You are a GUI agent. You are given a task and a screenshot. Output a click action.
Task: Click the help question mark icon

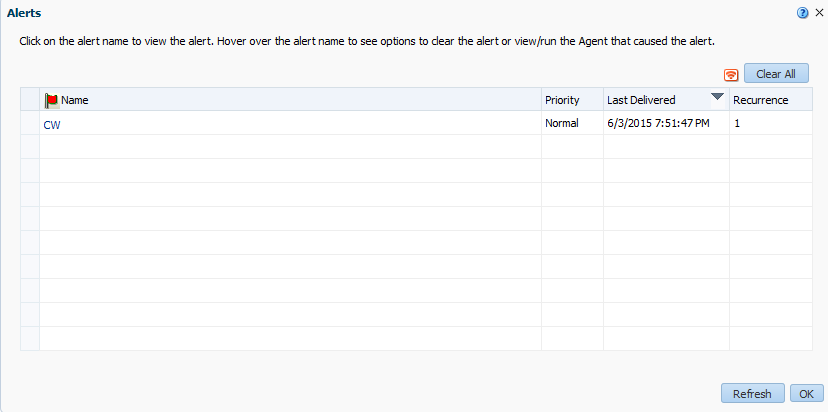pos(802,12)
